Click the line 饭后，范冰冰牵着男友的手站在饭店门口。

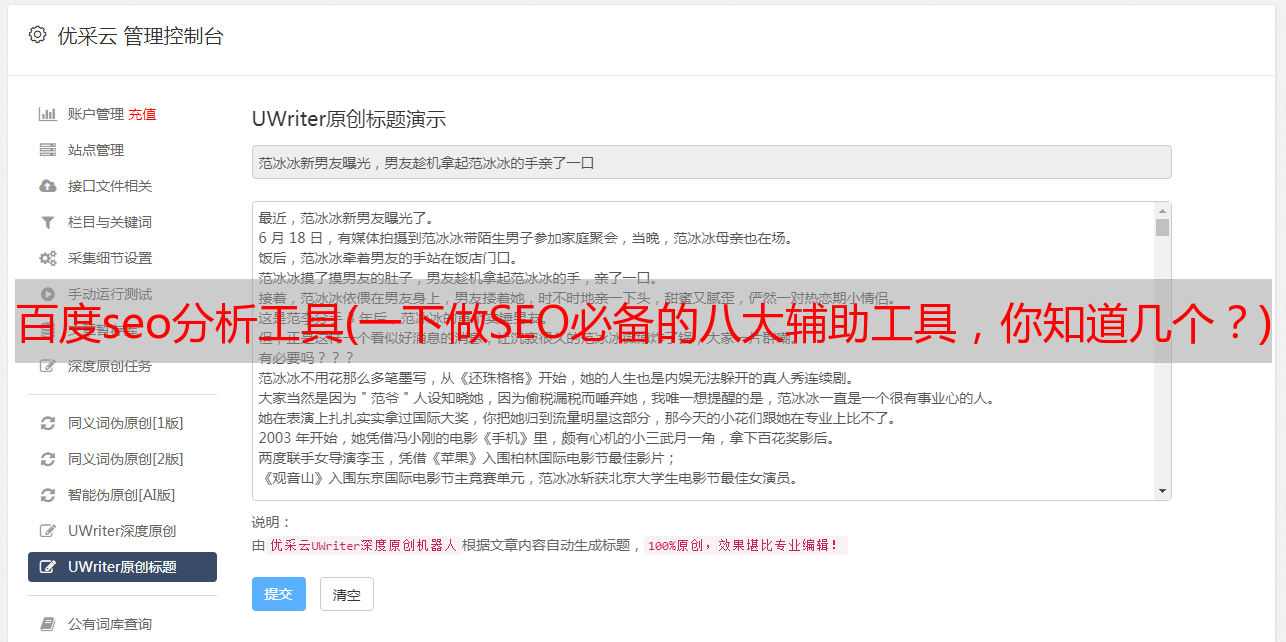point(389,258)
